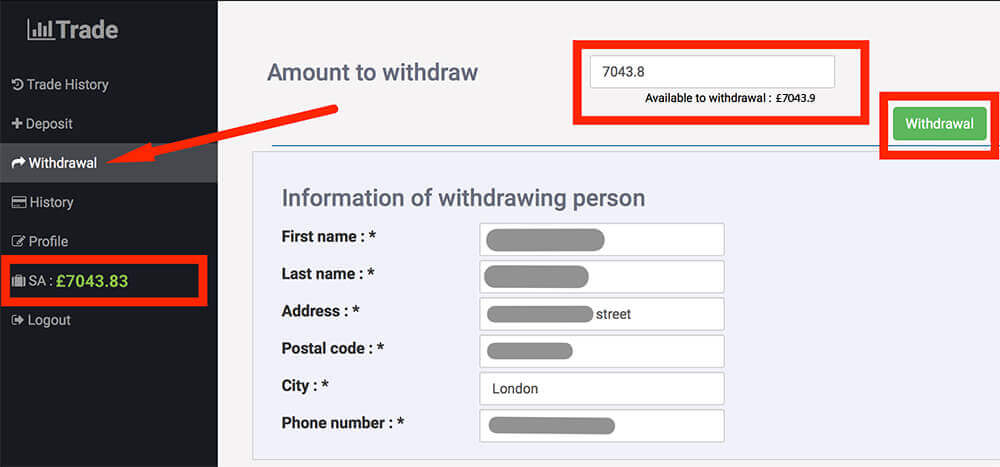The image size is (1000, 467).
Task: Click the Trade bar-chart logo icon
Action: pos(41,30)
